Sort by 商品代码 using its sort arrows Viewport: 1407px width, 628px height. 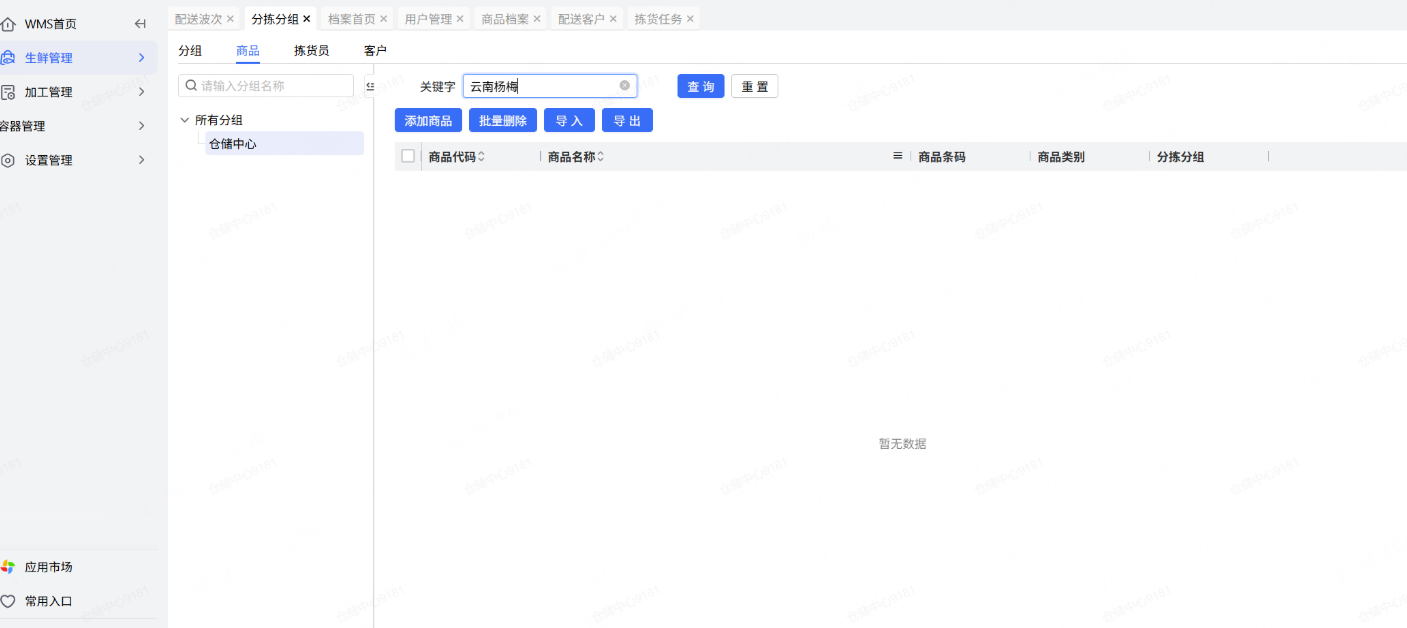click(x=482, y=157)
